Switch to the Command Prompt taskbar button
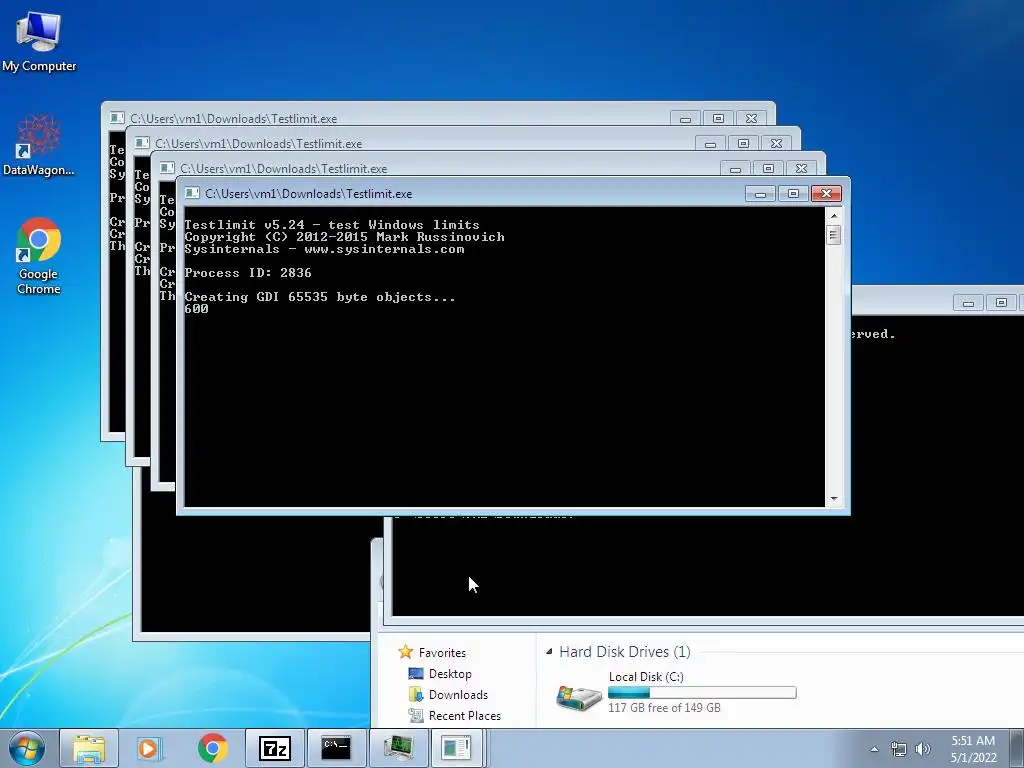1024x768 pixels. pos(336,748)
